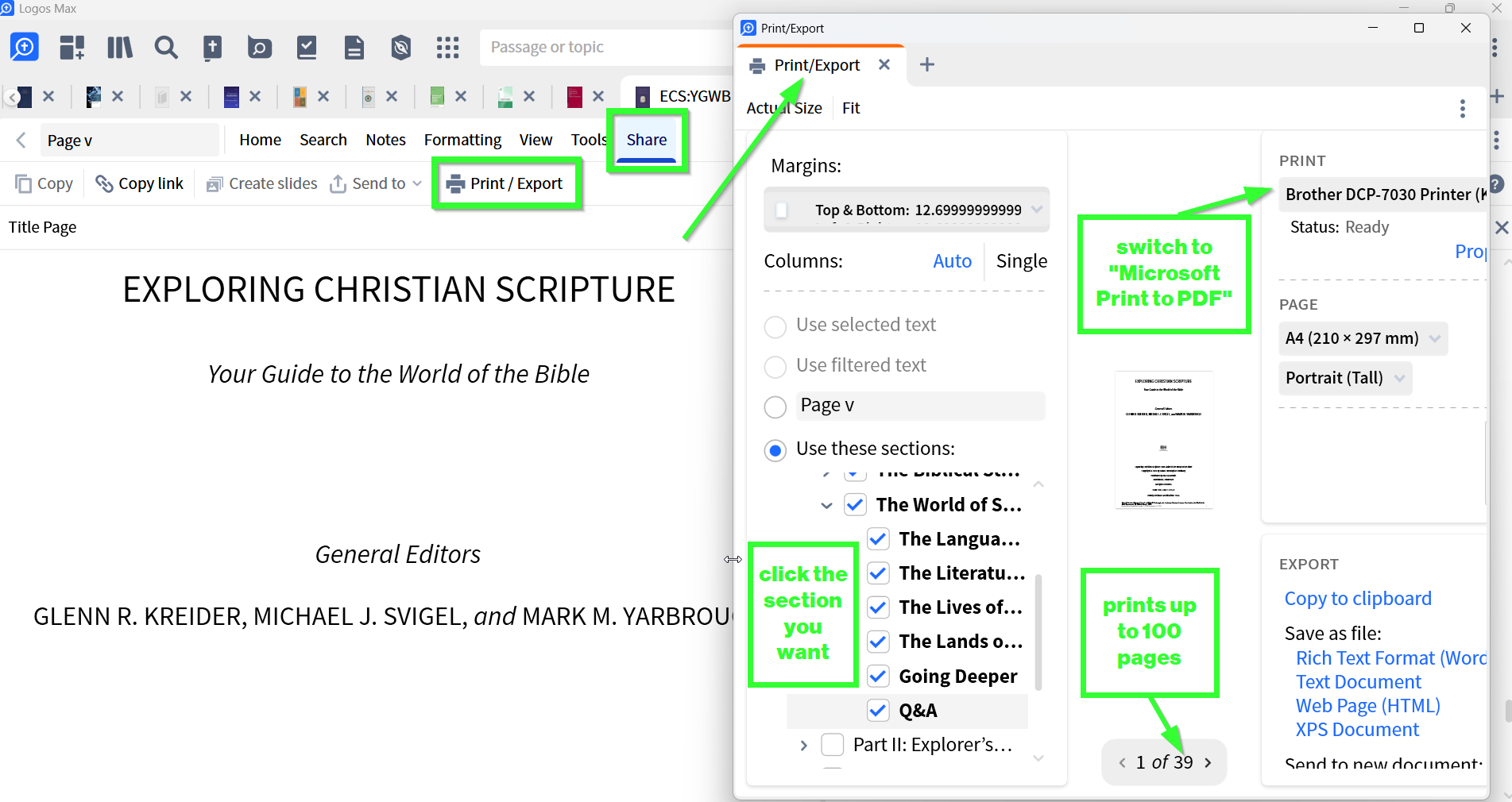The height and width of the screenshot is (802, 1512).
Task: Select the Page v radio button
Action: (775, 407)
